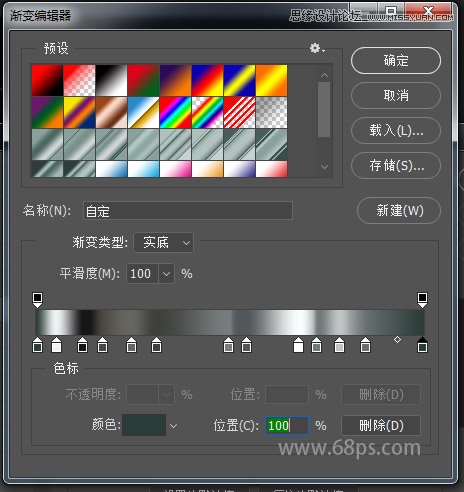Click the midpoint diamond marker
The width and height of the screenshot is (464, 492).
point(397,340)
